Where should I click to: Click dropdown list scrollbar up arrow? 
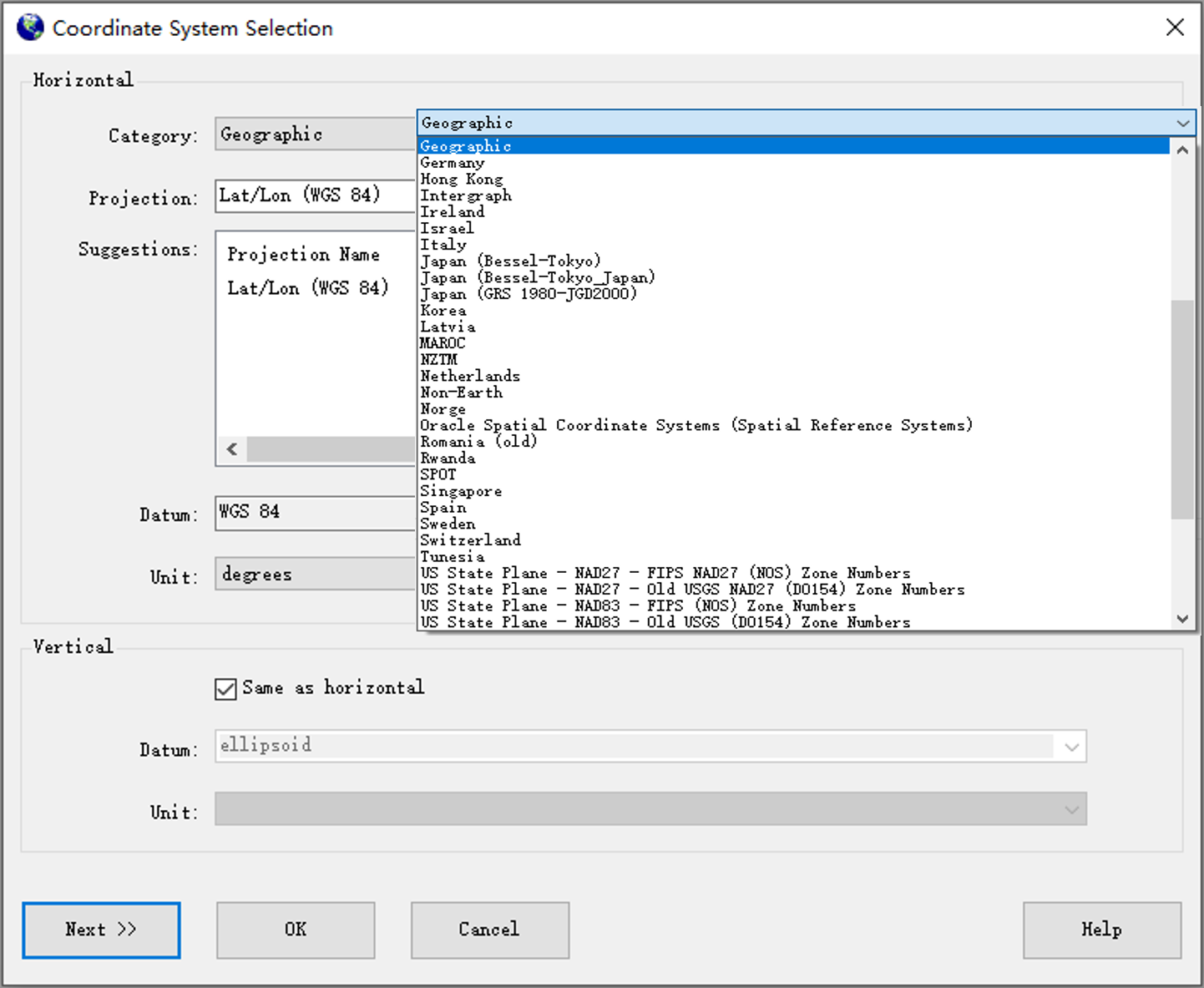(1182, 150)
